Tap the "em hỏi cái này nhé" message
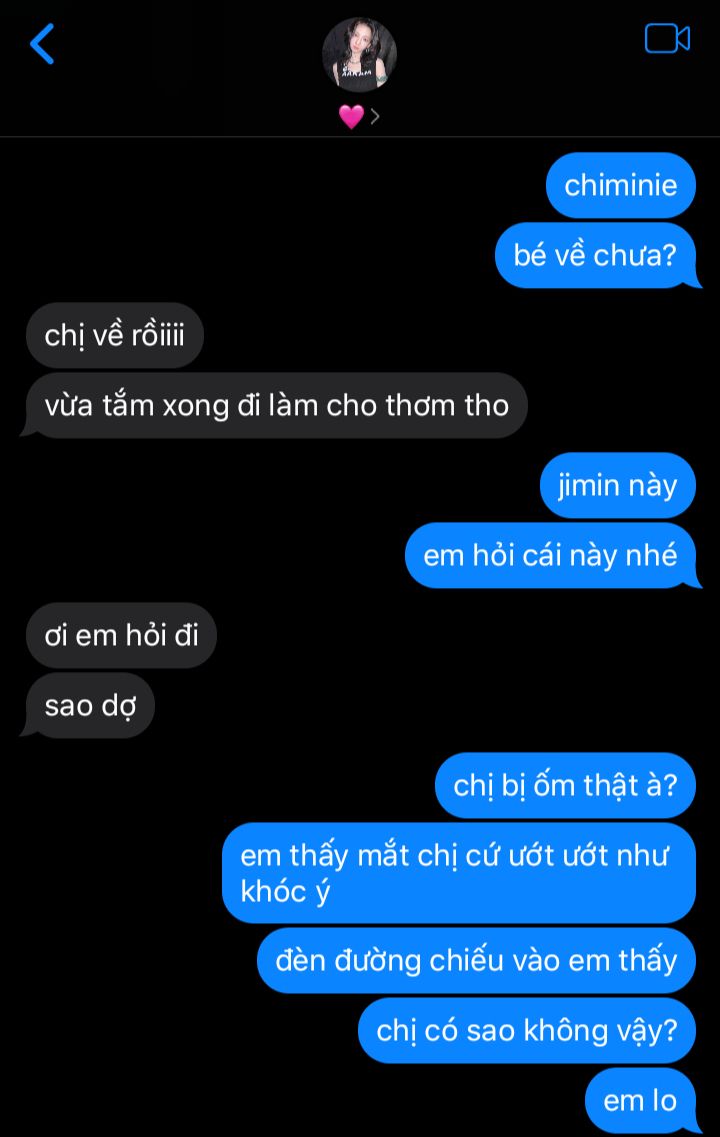Image resolution: width=720 pixels, height=1137 pixels. pos(551,555)
